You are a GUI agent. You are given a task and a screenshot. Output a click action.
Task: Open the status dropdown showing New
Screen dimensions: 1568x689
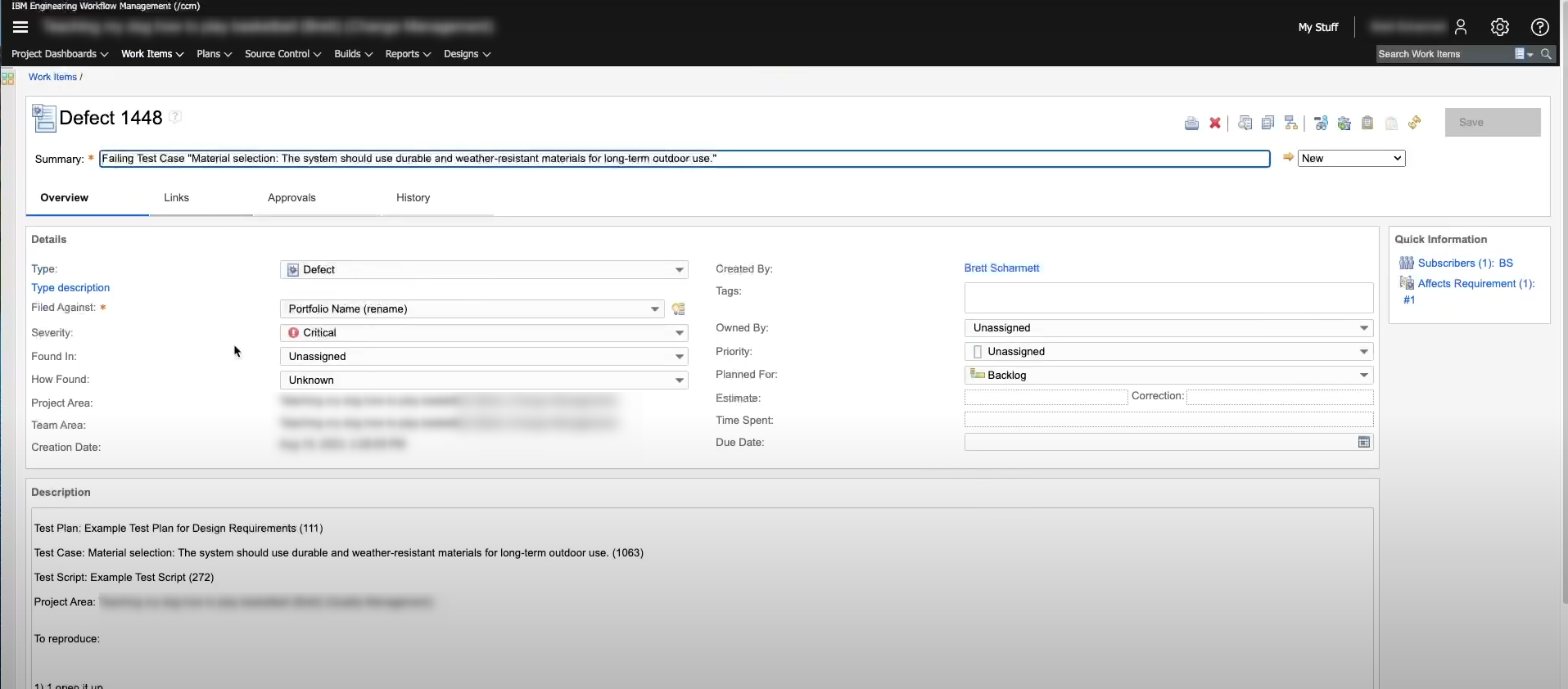pos(1351,159)
